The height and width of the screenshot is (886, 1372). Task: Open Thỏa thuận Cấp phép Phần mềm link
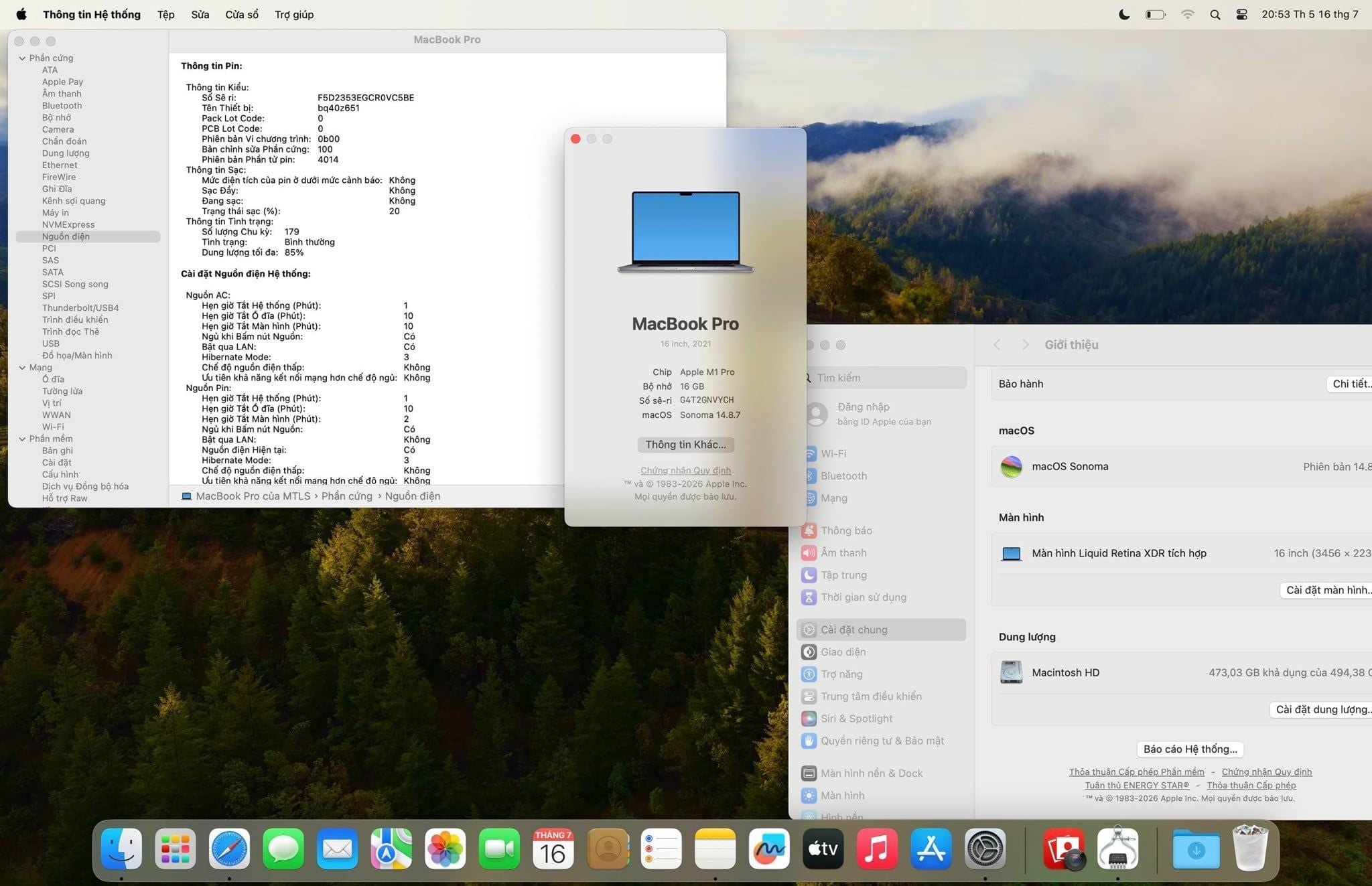pyautogui.click(x=1136, y=771)
